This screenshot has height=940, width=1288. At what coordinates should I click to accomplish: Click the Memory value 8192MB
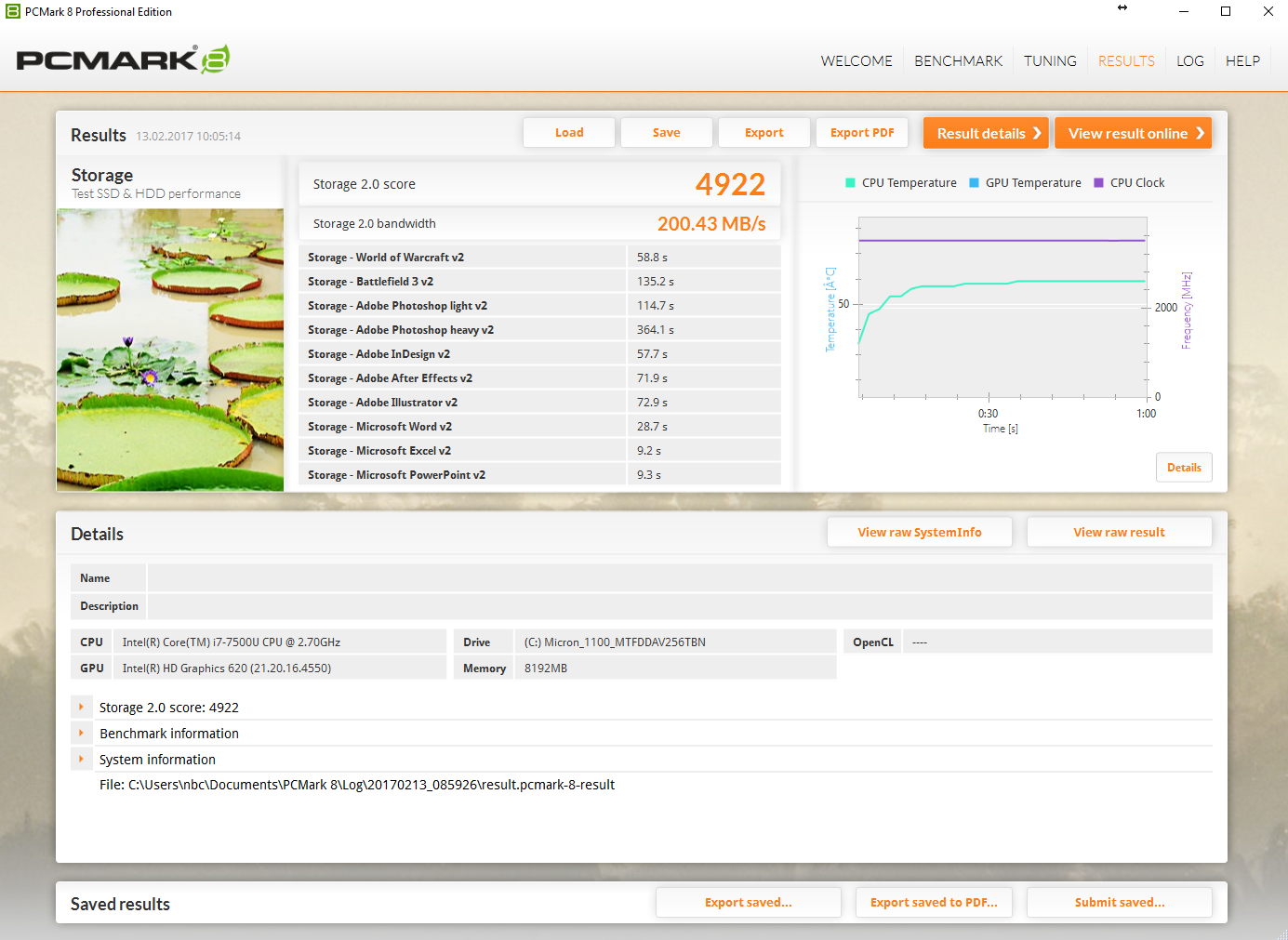[x=546, y=669]
